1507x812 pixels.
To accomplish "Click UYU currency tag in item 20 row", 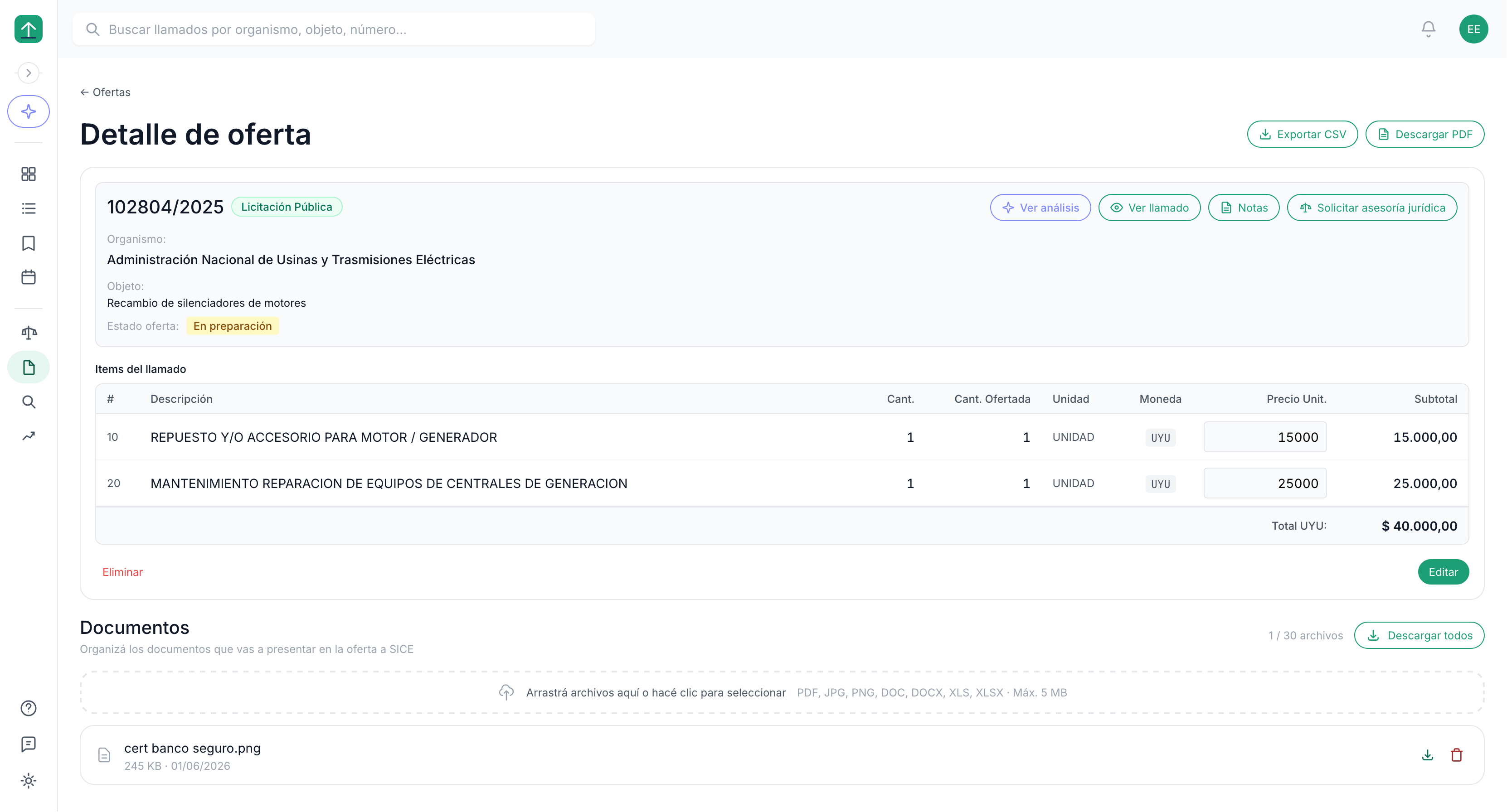I will point(1160,483).
